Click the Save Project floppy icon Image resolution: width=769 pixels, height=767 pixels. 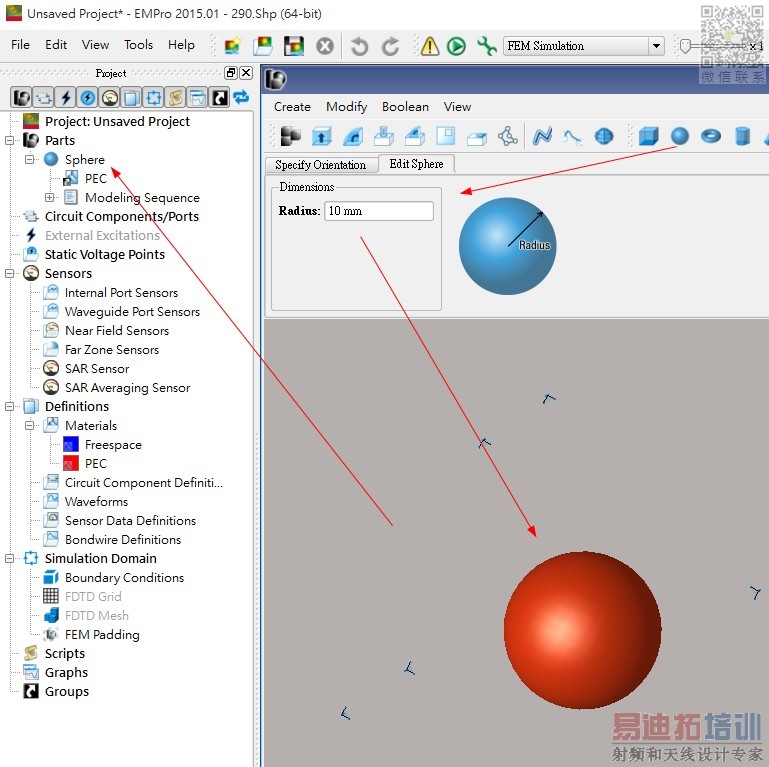(x=293, y=46)
